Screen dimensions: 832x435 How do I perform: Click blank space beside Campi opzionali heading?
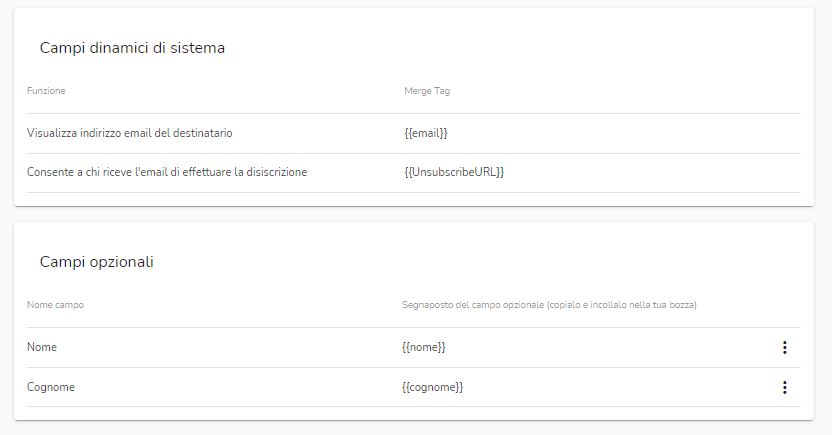tap(478, 262)
